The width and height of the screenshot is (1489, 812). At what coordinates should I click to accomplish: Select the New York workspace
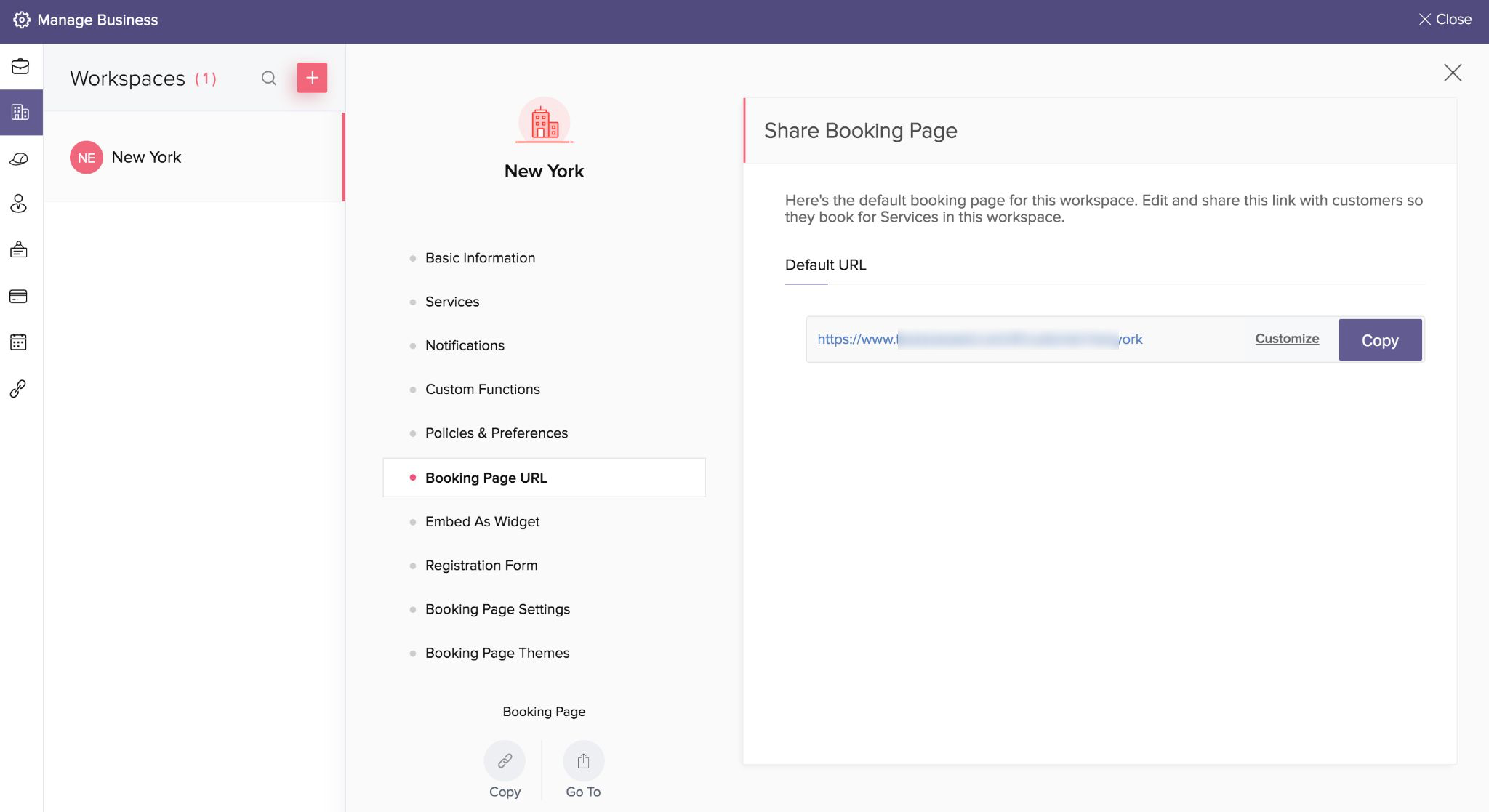click(147, 158)
